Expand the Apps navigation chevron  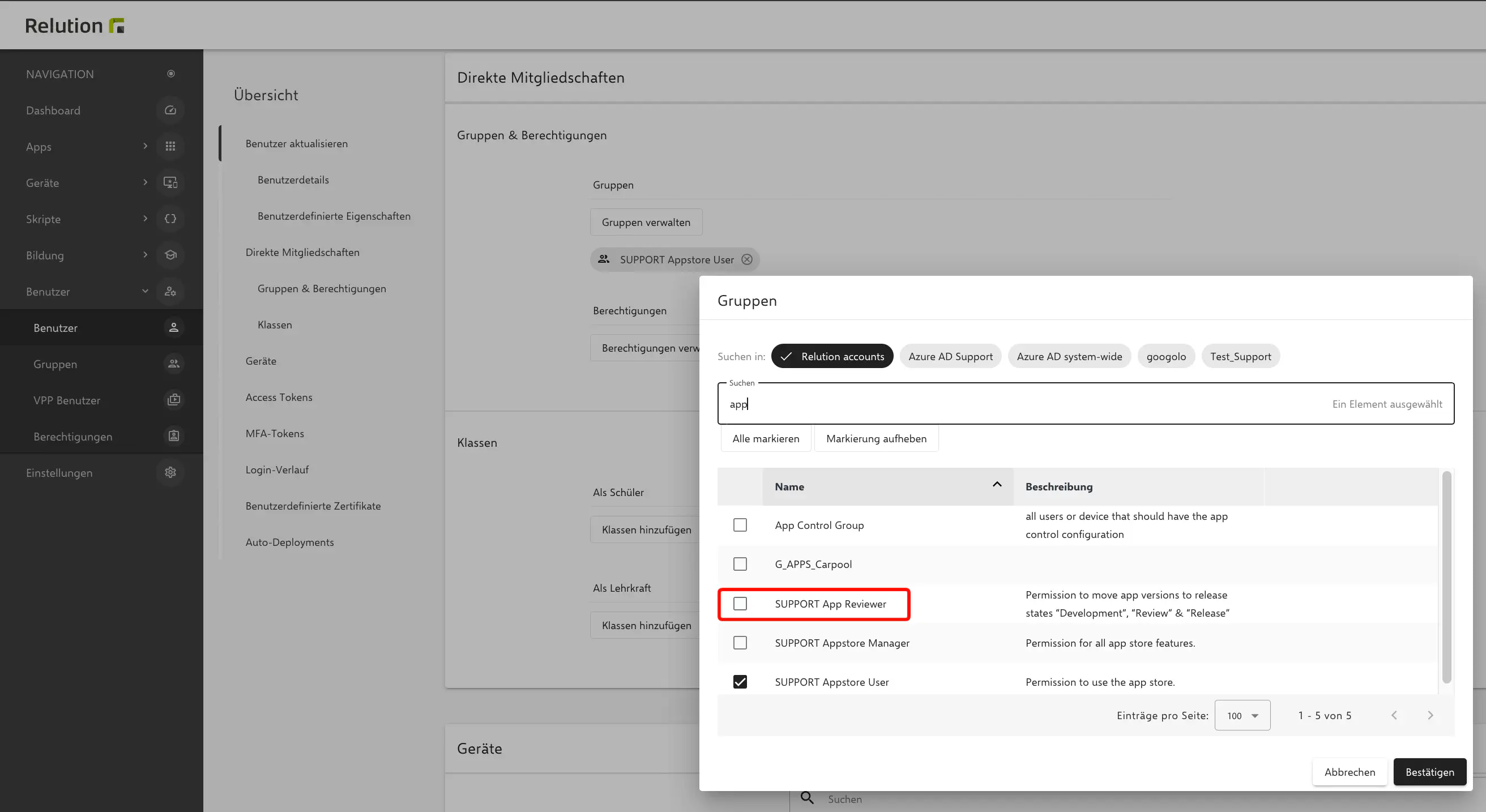[x=146, y=147]
